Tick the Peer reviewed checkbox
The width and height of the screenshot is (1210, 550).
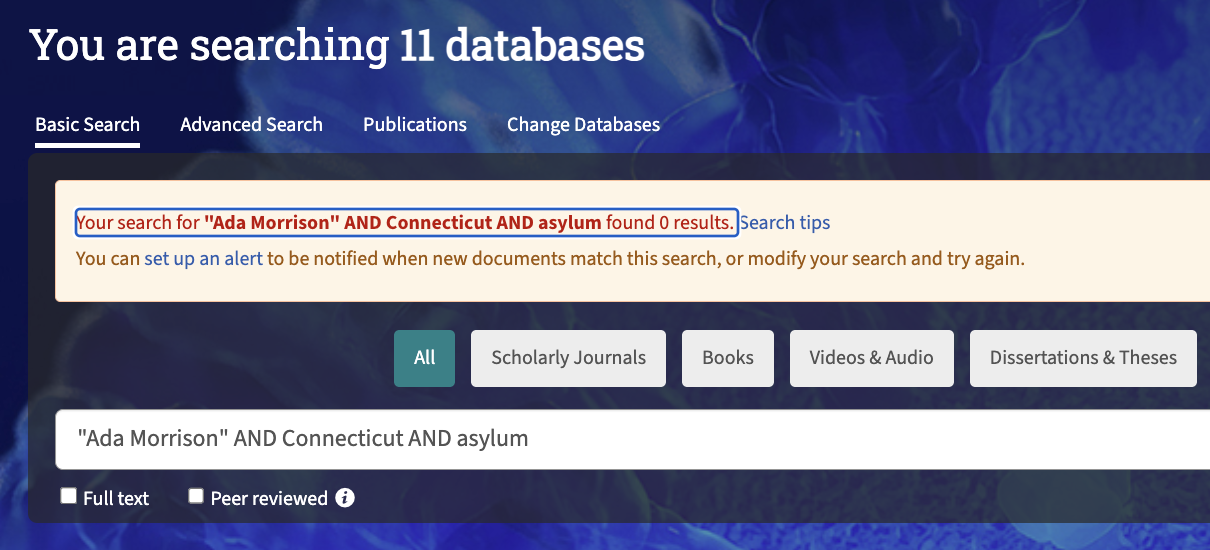click(196, 496)
